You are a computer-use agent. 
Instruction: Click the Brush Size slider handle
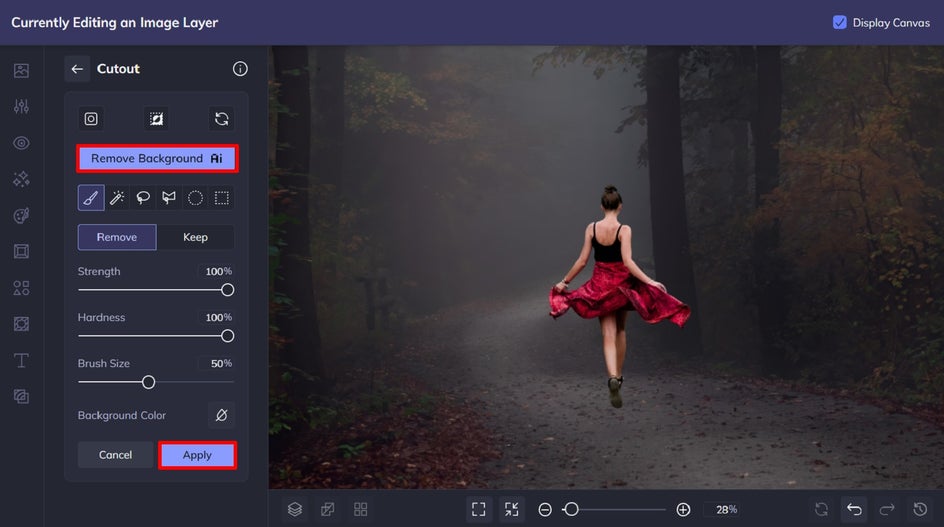[x=148, y=382]
